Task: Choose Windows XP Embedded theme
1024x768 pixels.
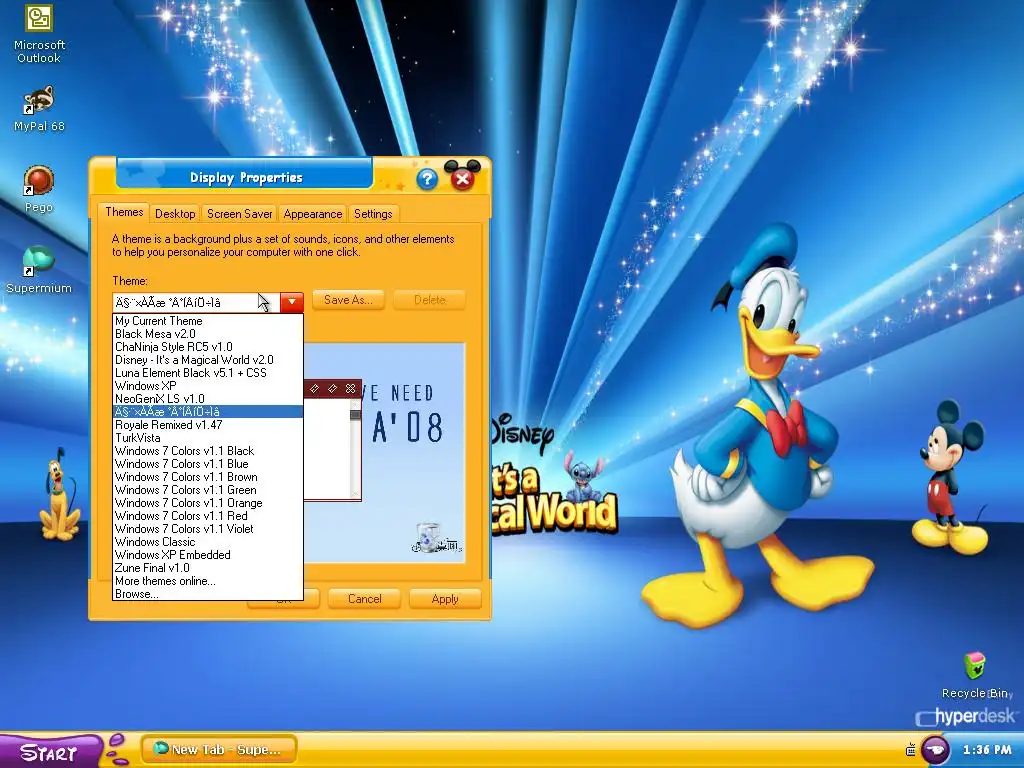Action: coord(208,555)
